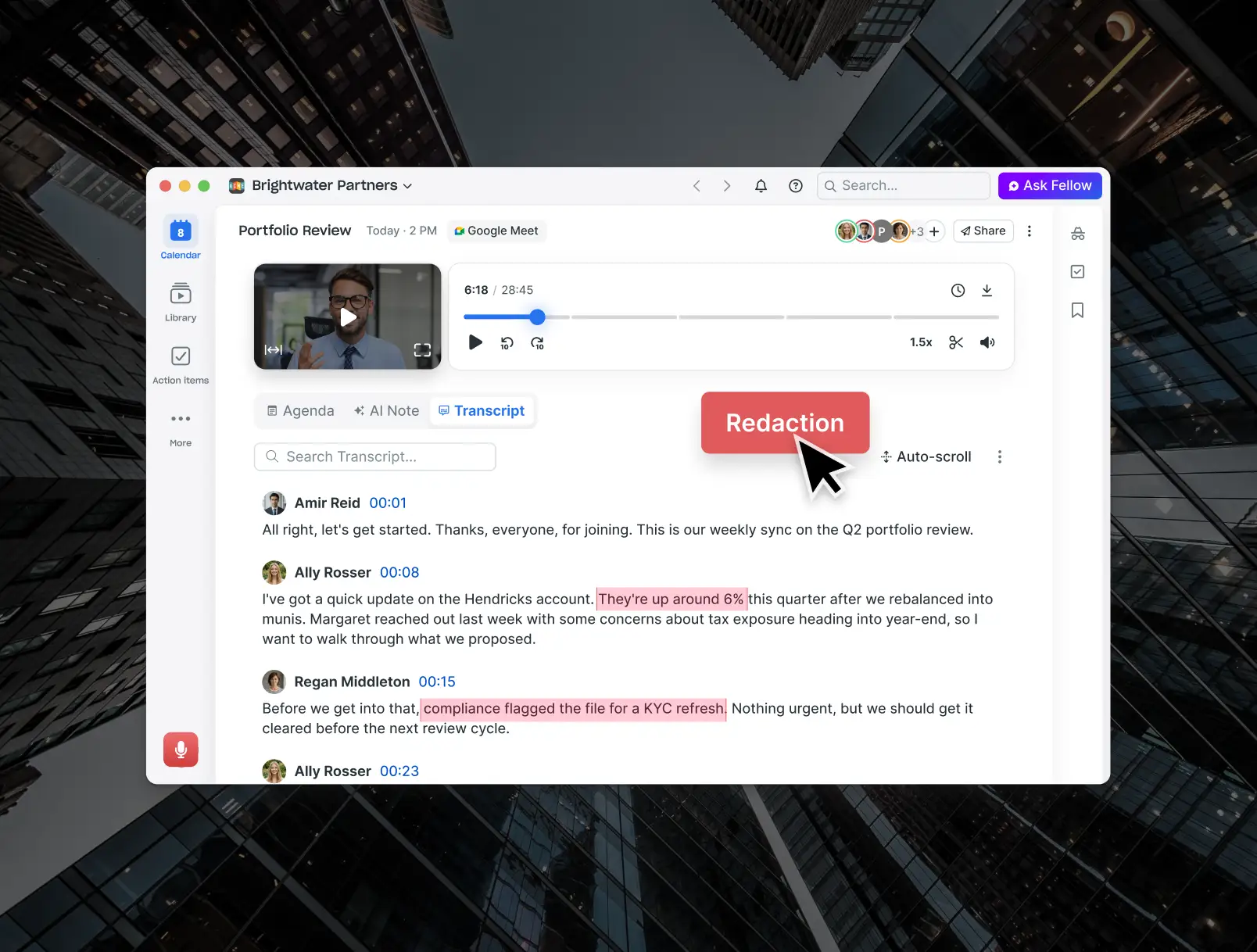The width and height of the screenshot is (1257, 952).
Task: Rewind the recording 10 seconds
Action: coord(507,343)
